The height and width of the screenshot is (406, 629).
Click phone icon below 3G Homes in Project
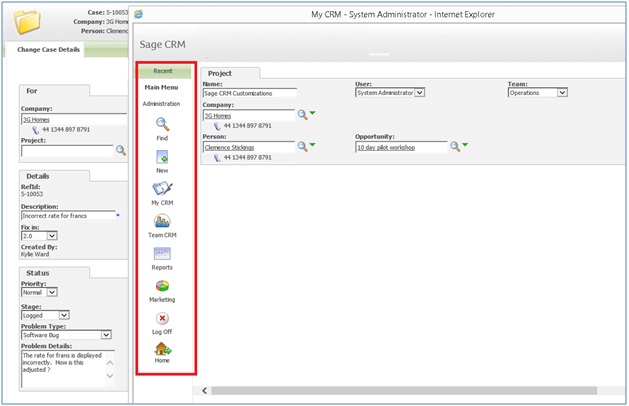click(x=217, y=126)
